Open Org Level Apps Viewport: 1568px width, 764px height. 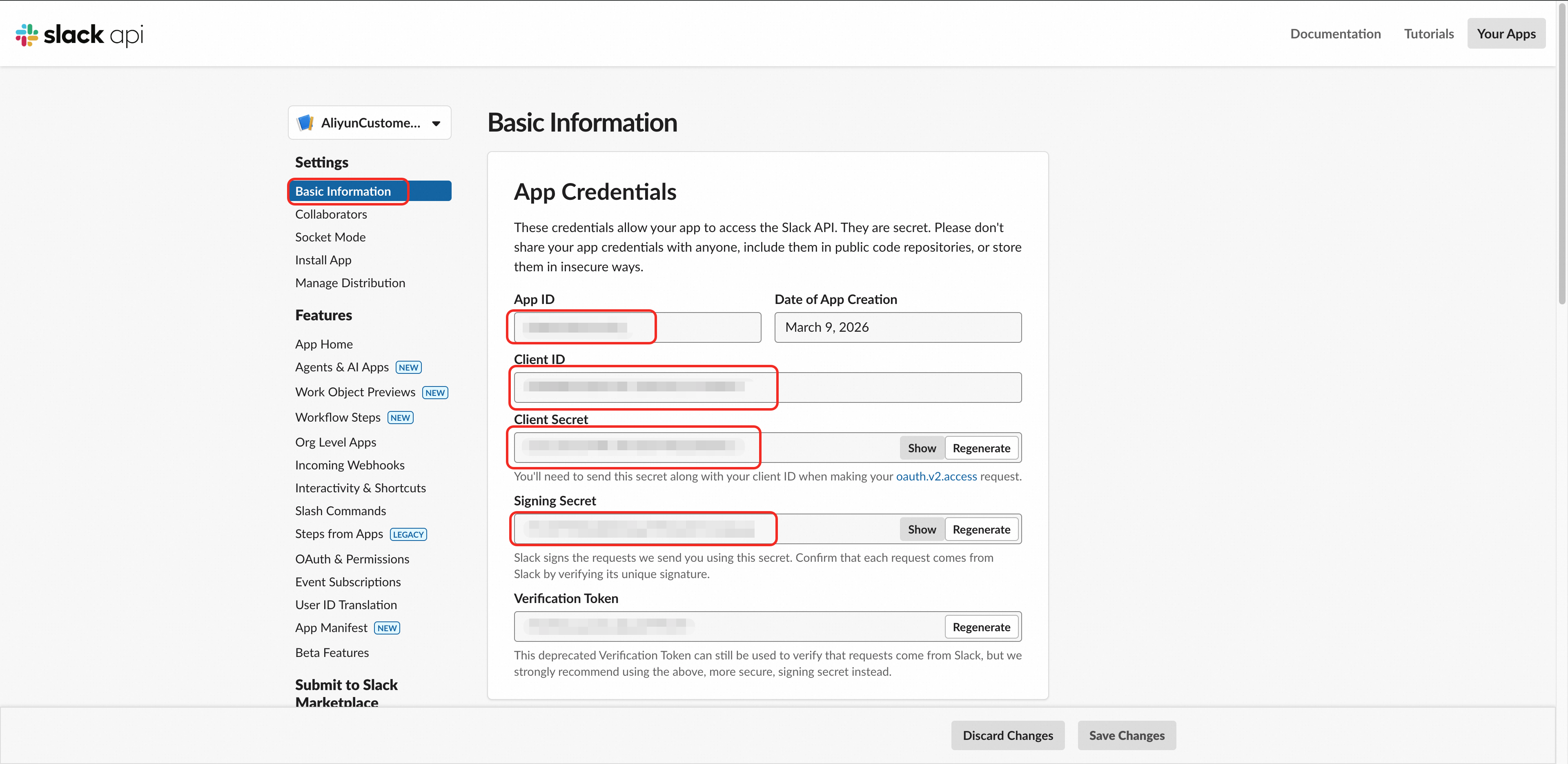click(x=335, y=442)
